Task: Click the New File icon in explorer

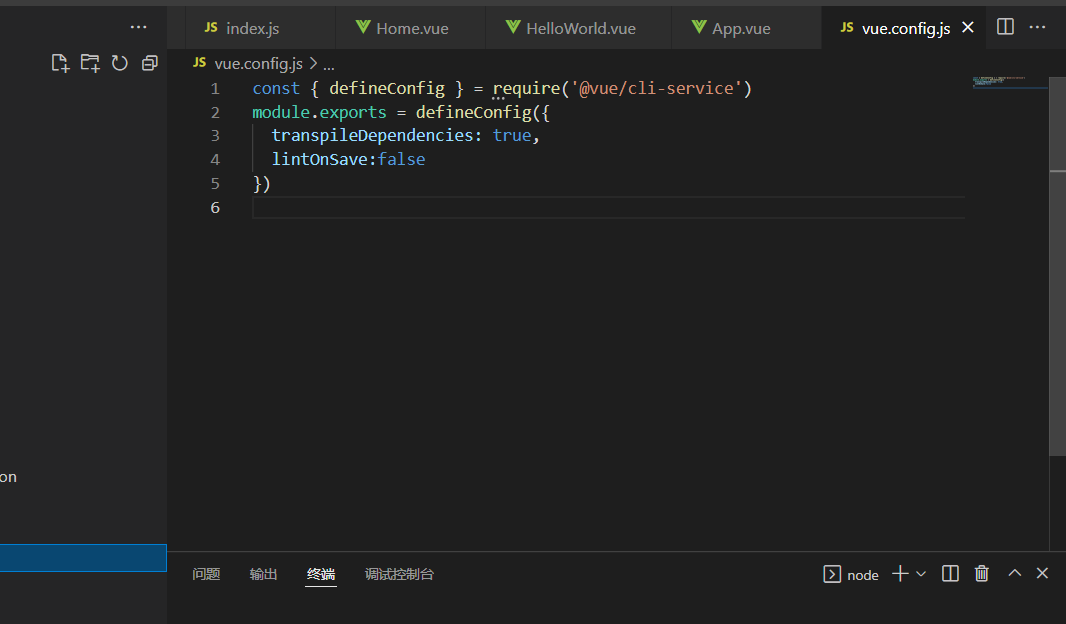Action: click(x=60, y=63)
